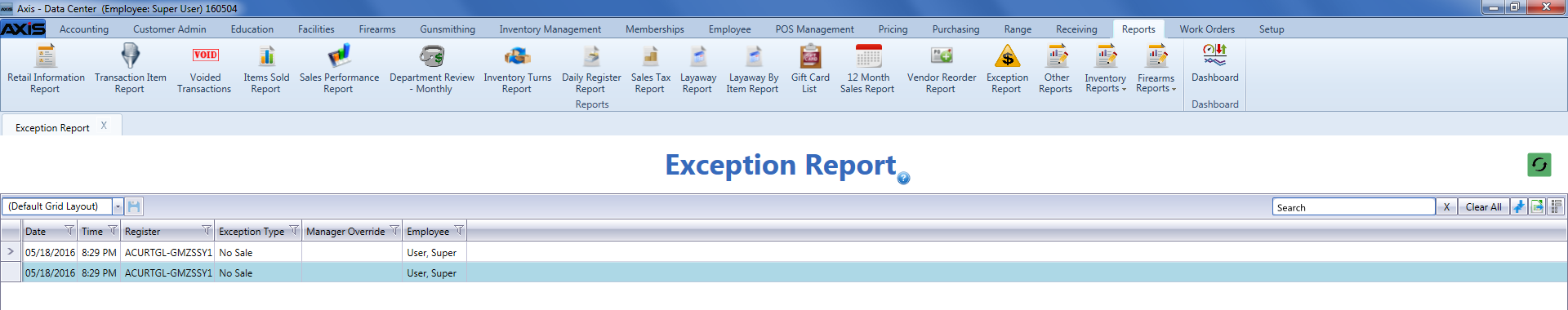
Task: Select first row User, Super cell
Action: (435, 252)
